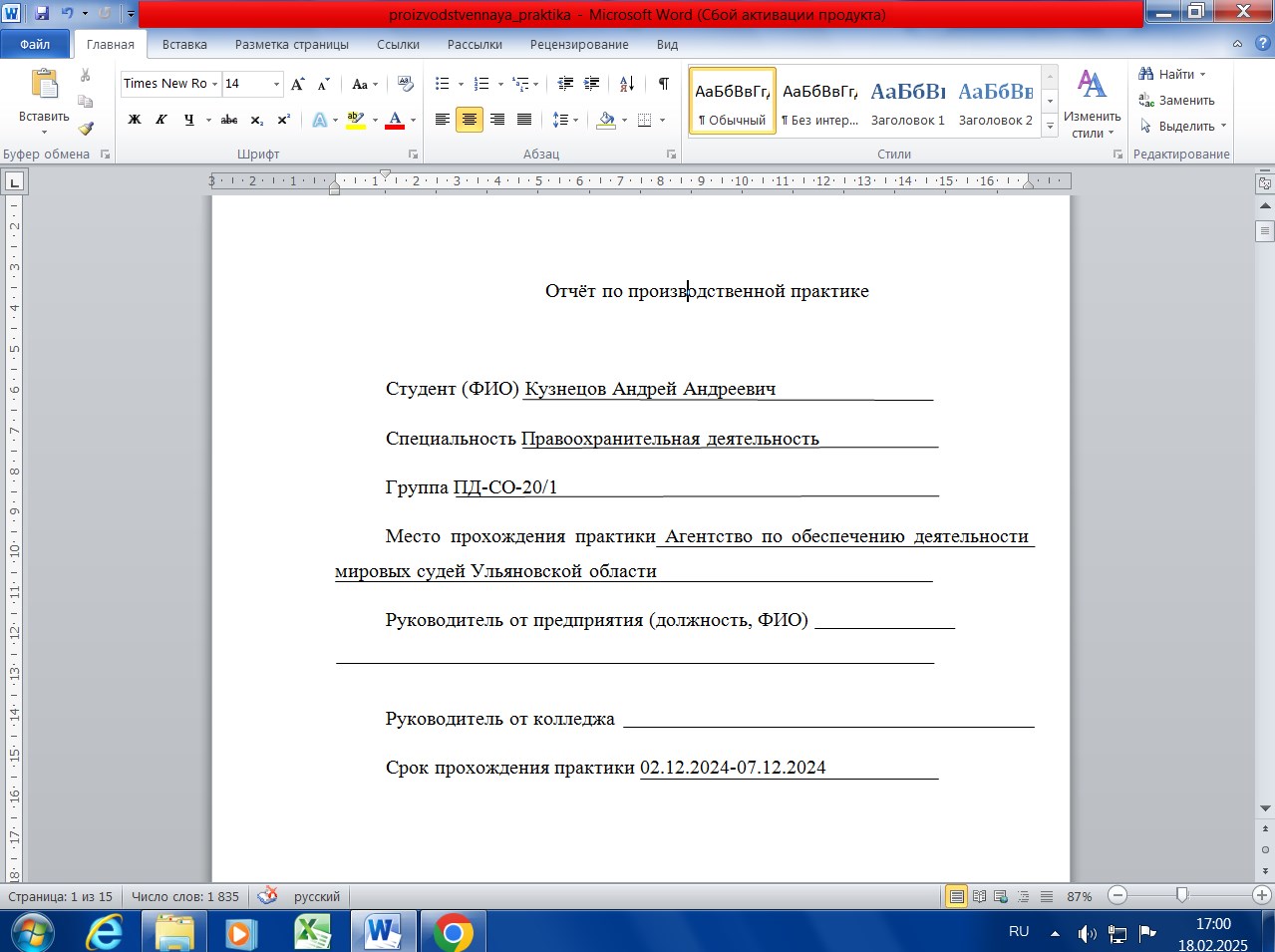This screenshot has width=1275, height=952.
Task: Switch to Full Screen Reading view
Action: pos(979,896)
